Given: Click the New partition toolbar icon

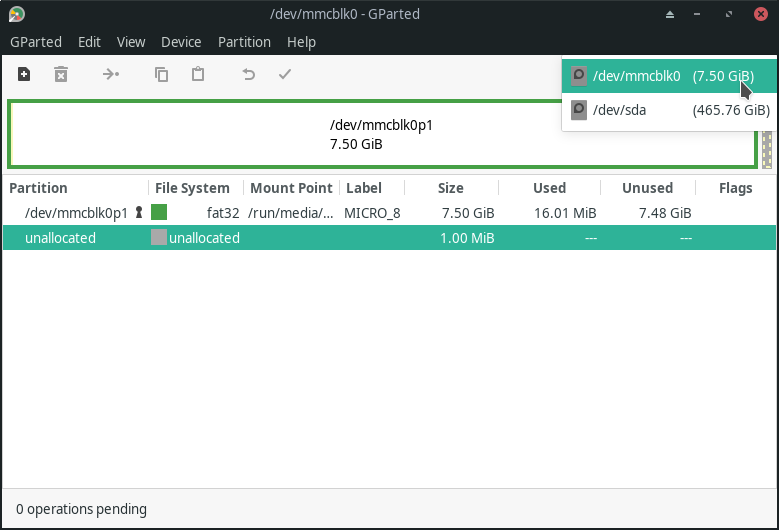Looking at the screenshot, I should click(24, 75).
